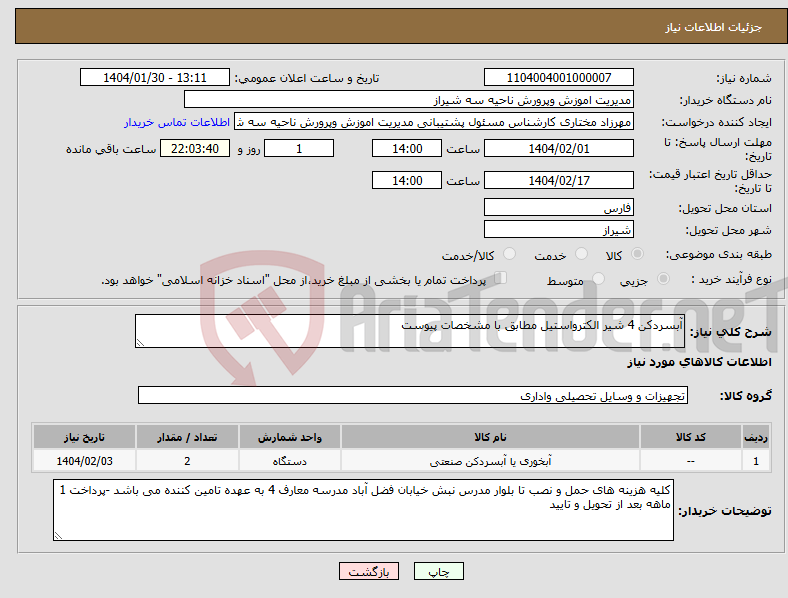Click the تعداد / مقدار column header

click(187, 437)
